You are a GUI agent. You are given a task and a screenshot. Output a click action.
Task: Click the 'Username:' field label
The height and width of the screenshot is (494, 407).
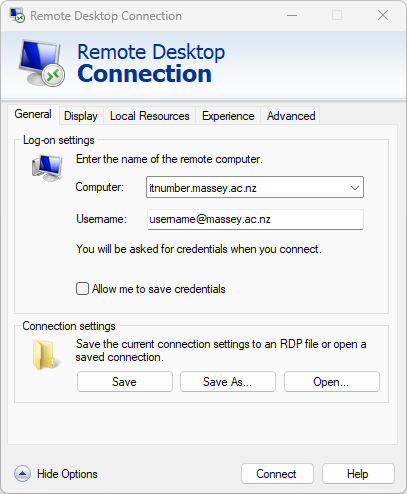[101, 219]
